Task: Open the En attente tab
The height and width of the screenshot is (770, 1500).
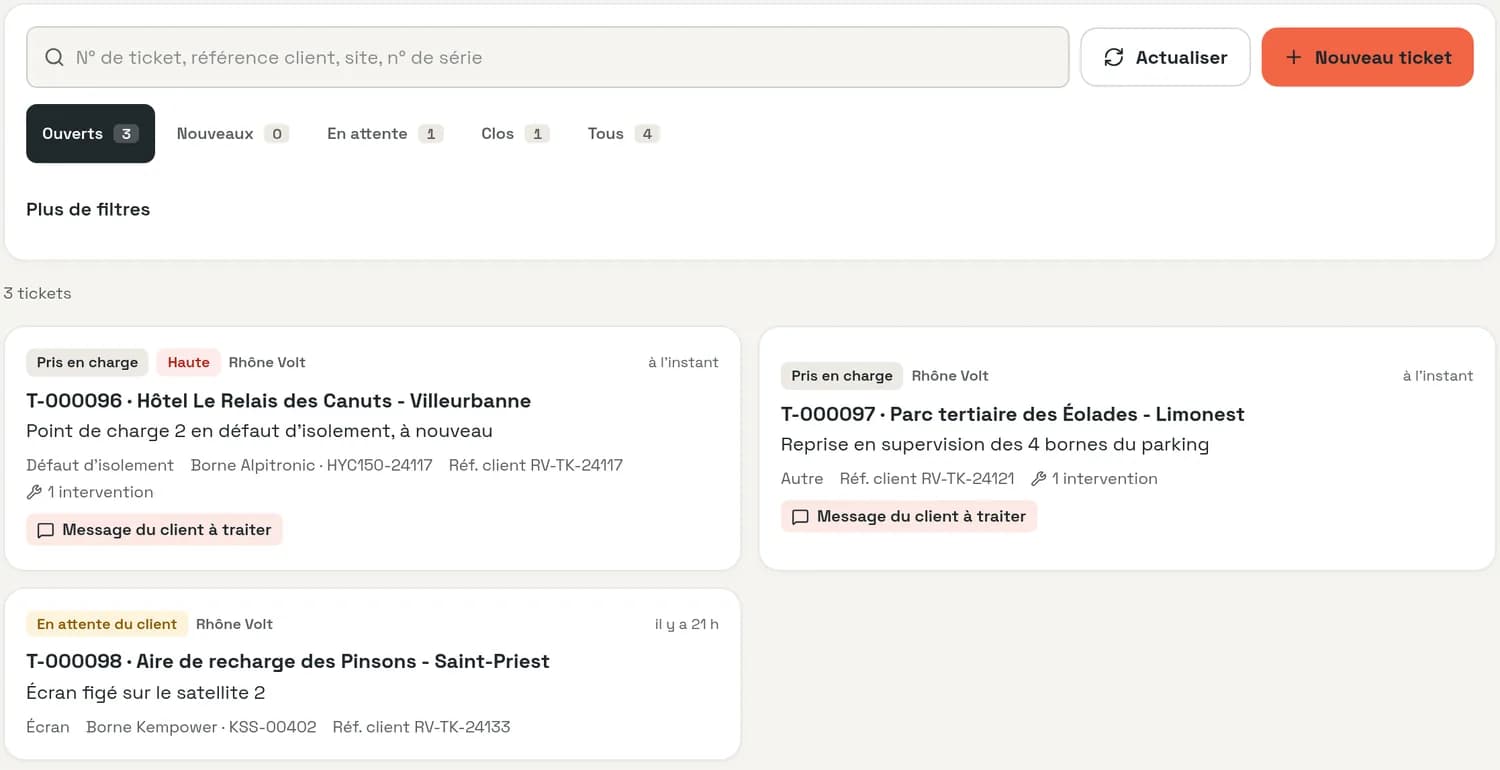Action: 385,134
